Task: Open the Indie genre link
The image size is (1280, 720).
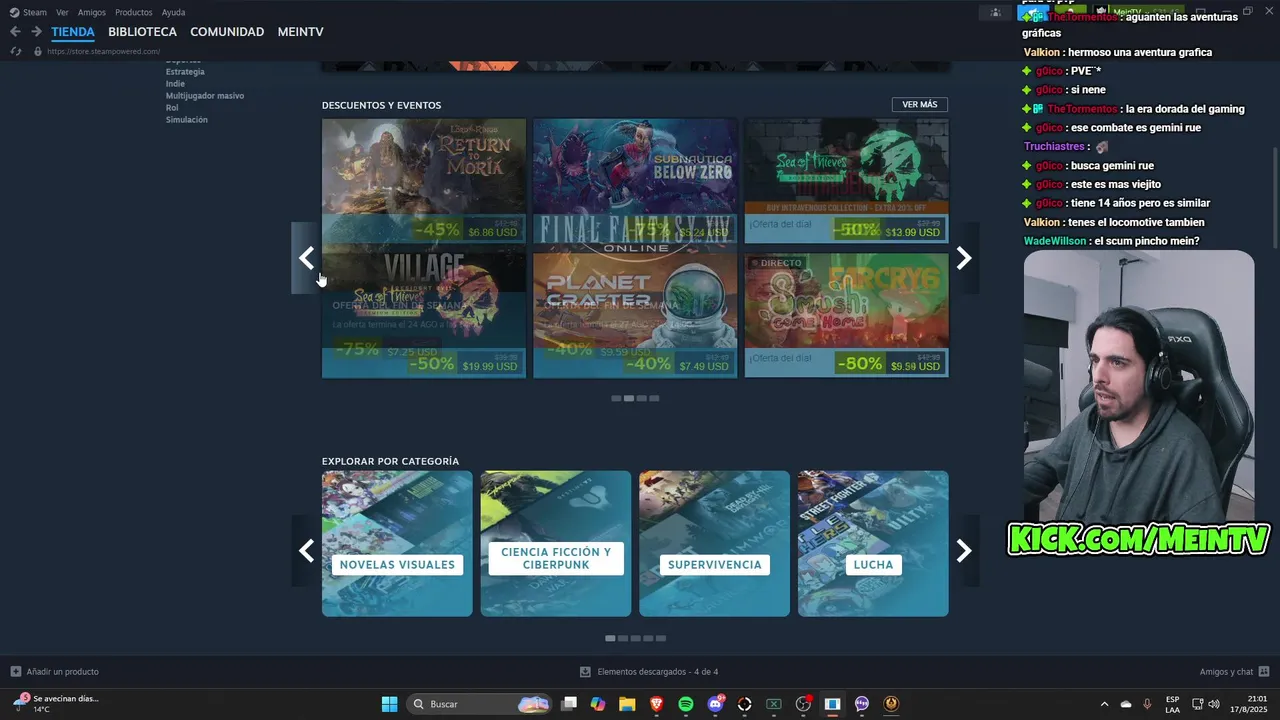Action: tap(175, 84)
